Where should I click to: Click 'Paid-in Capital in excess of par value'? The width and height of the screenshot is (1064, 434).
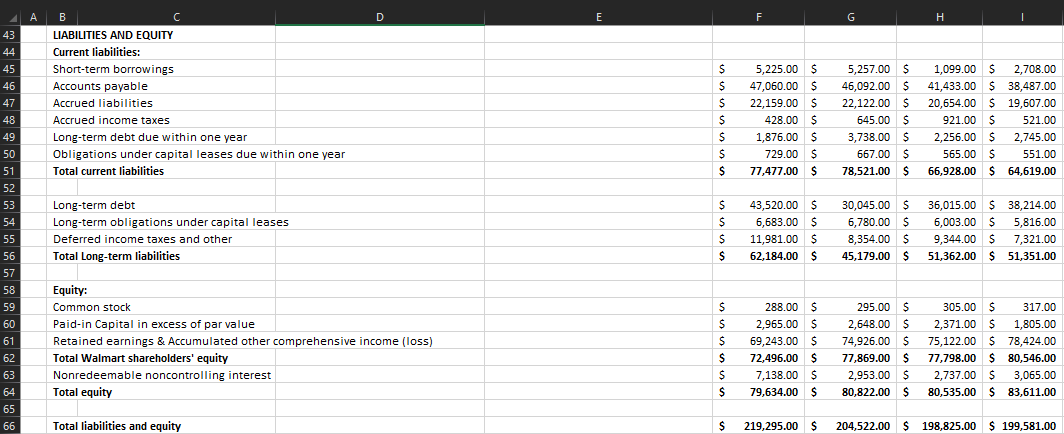pos(154,324)
